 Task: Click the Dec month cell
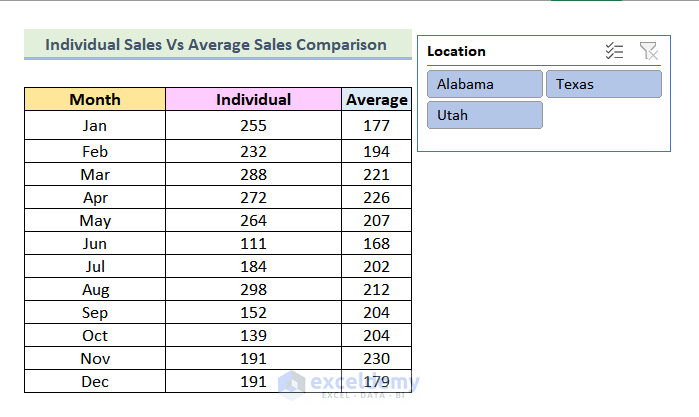[95, 381]
